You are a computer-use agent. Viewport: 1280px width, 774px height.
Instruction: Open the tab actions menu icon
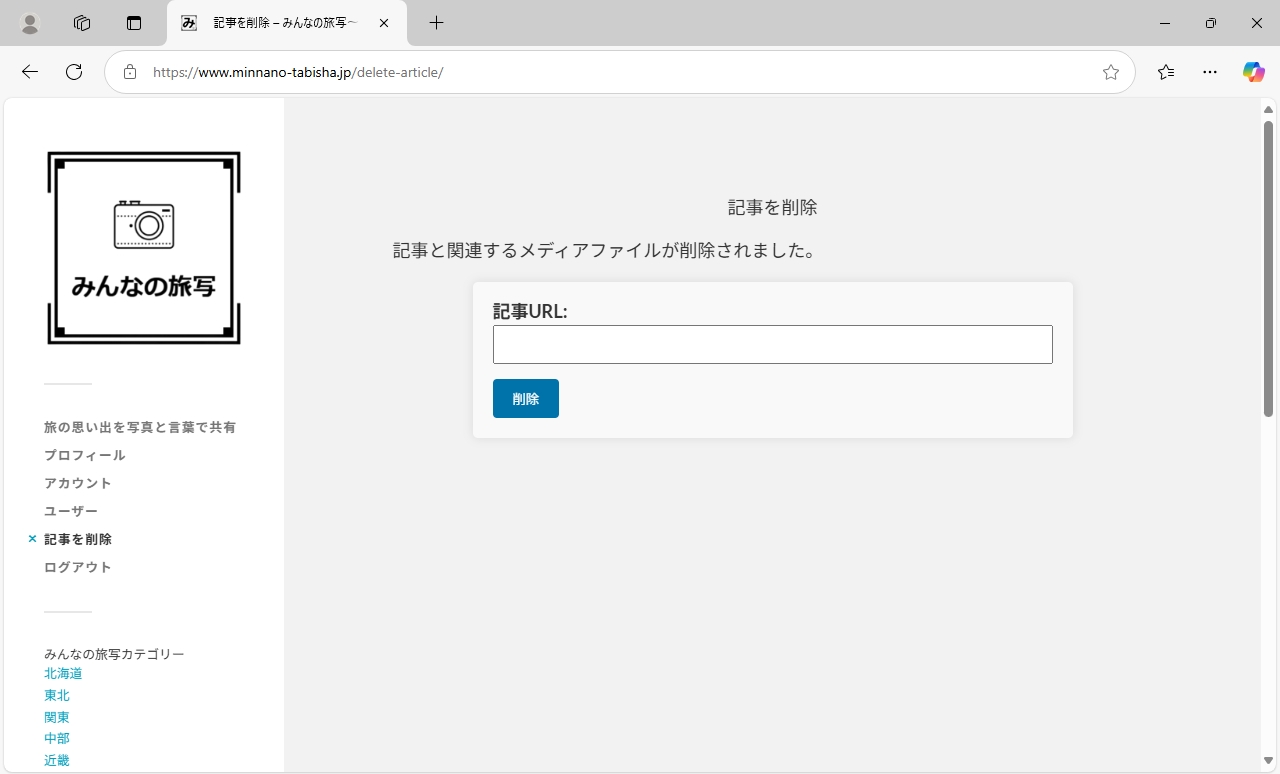point(134,23)
